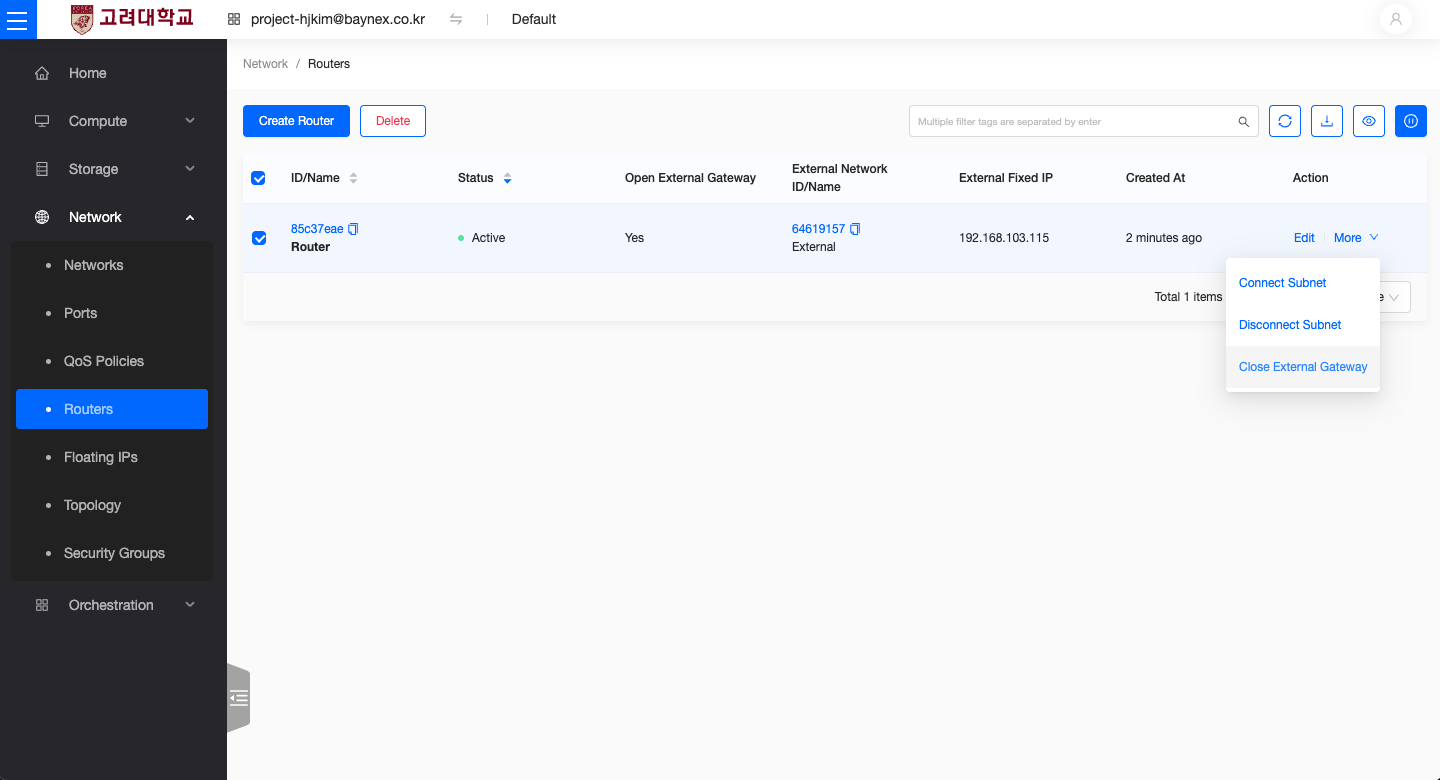Click the switch project arrows icon
Viewport: 1440px width, 780px height.
[x=456, y=19]
